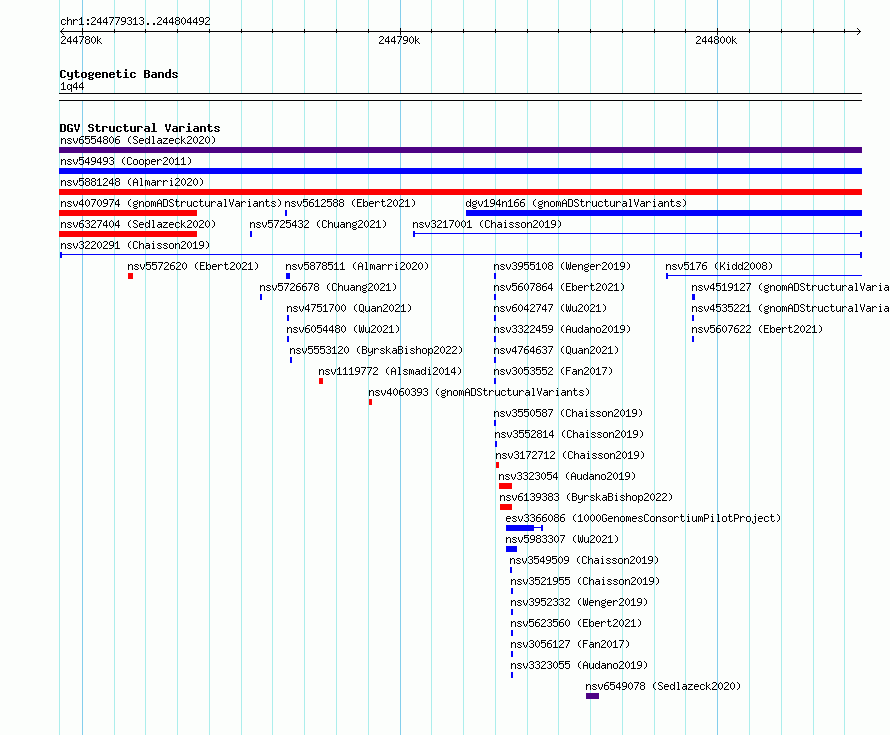Screen dimensions: 890x735
Task: Open nsv4070974 gnomAD variant label
Action: [171, 203]
